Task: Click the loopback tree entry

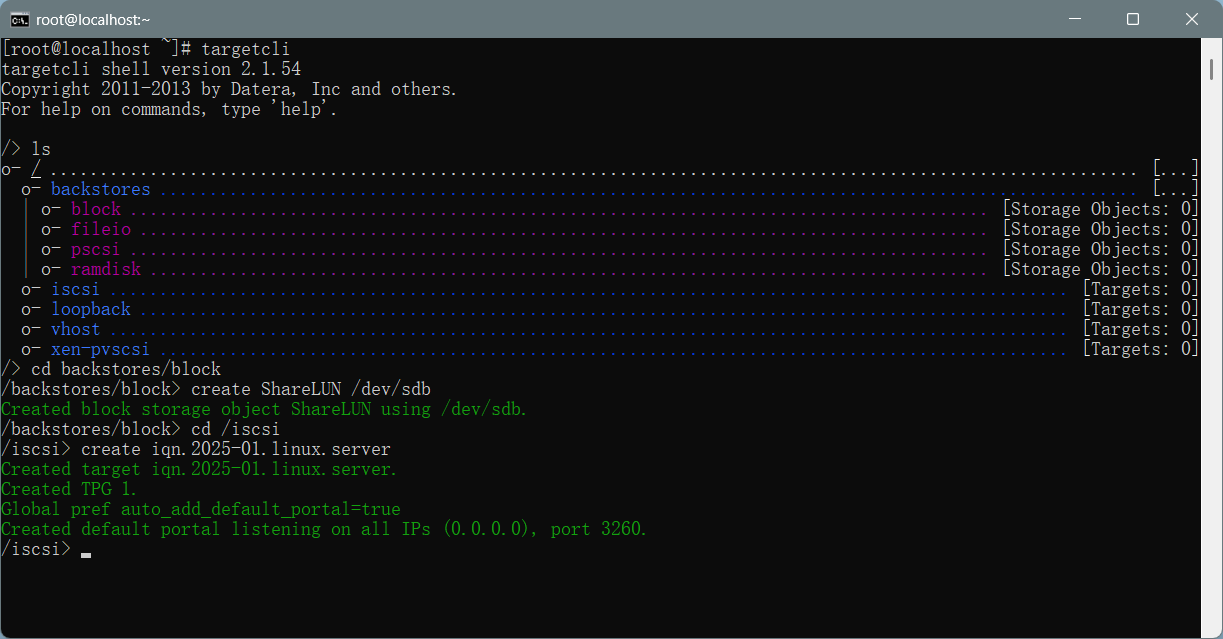Action: [91, 309]
